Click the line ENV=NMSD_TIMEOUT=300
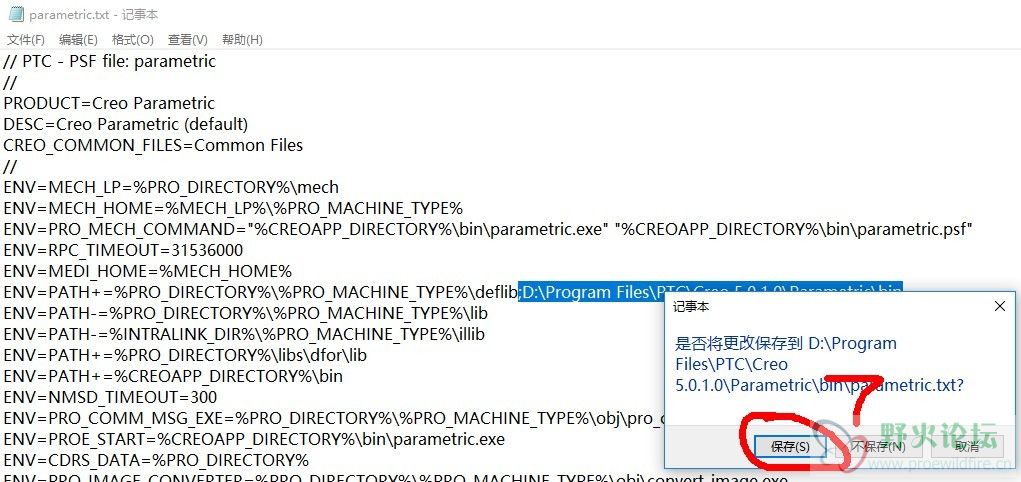This screenshot has width=1021, height=482. coord(110,397)
